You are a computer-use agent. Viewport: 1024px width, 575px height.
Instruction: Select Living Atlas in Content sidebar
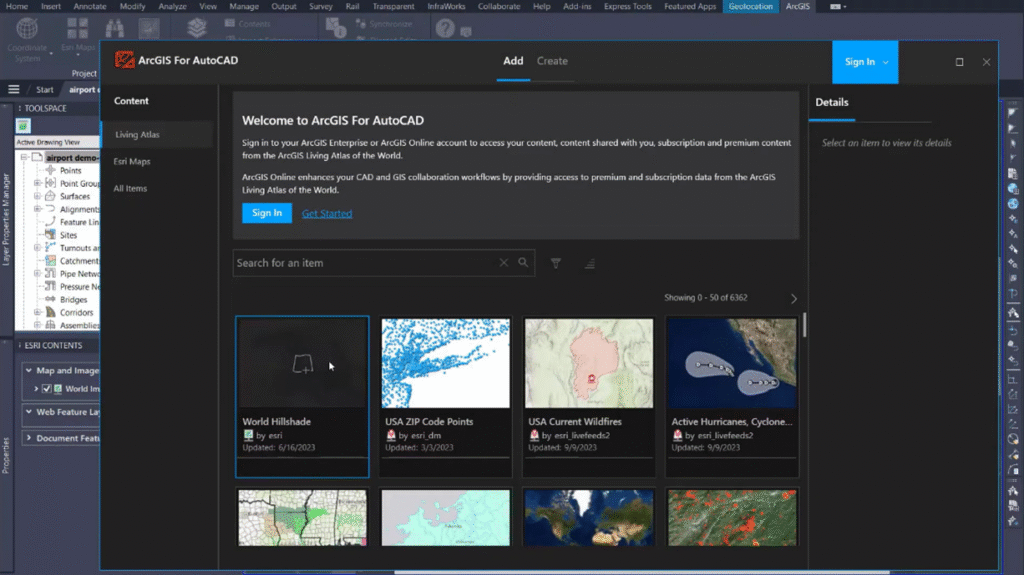157,135
